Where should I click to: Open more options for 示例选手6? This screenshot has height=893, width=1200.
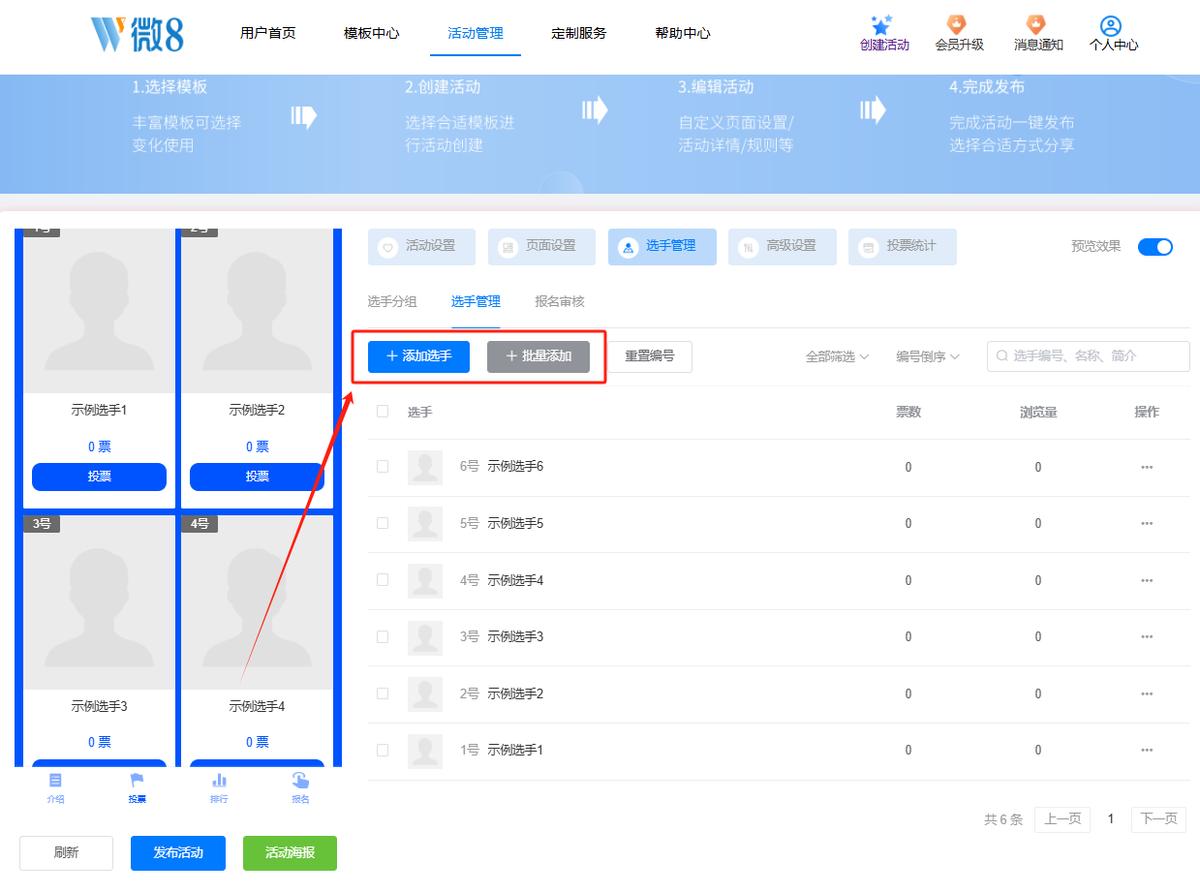[1147, 467]
